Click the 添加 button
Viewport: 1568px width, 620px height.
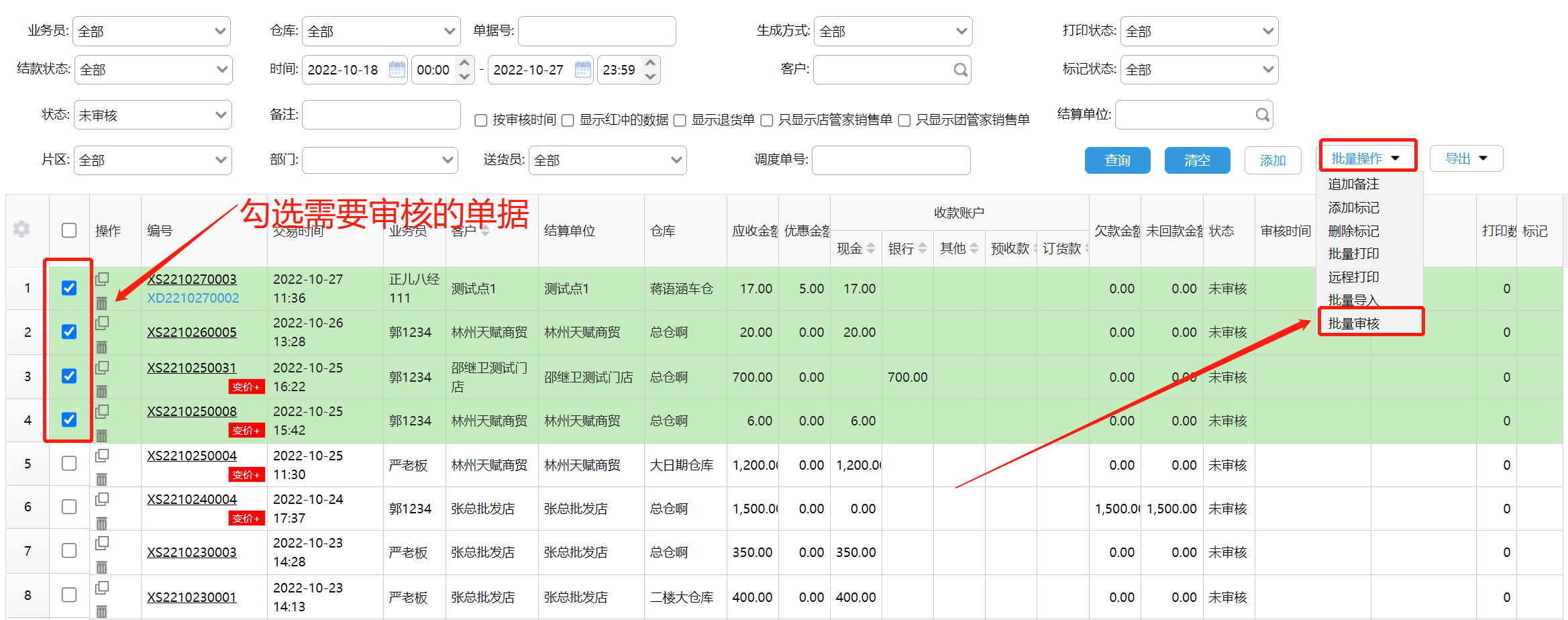[x=1273, y=160]
